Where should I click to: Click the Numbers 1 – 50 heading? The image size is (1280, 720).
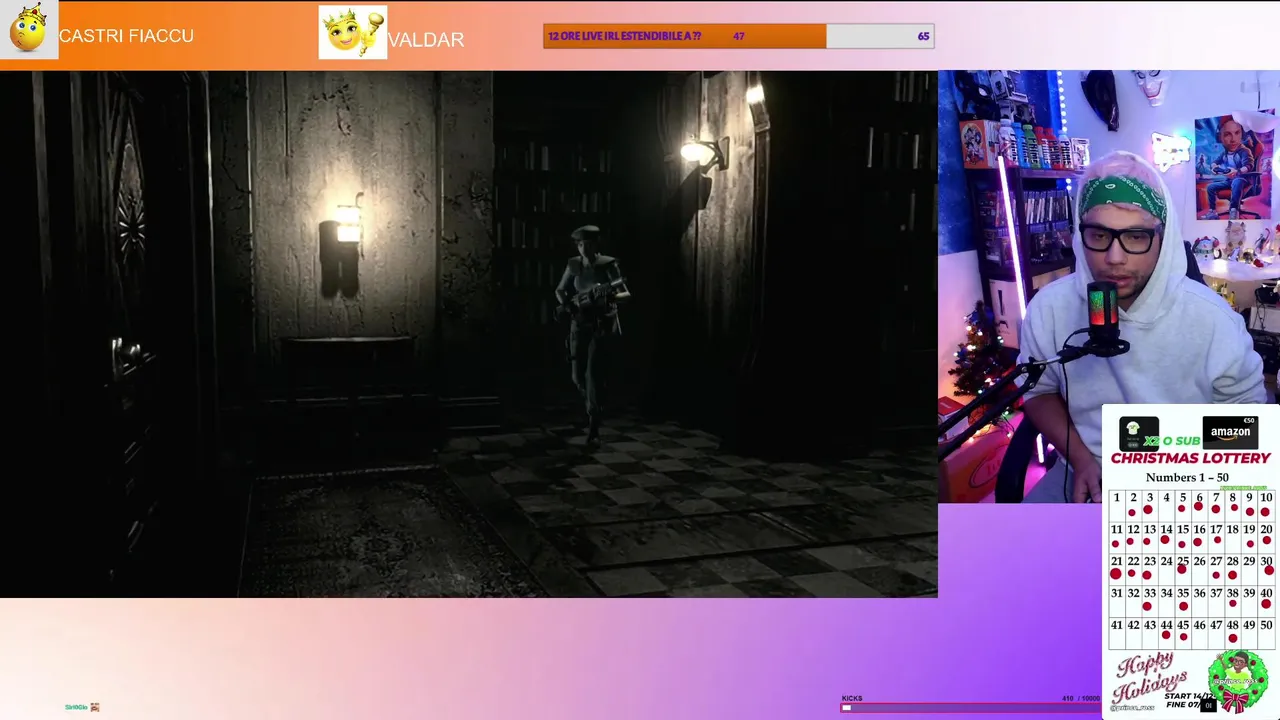pyautogui.click(x=1187, y=478)
